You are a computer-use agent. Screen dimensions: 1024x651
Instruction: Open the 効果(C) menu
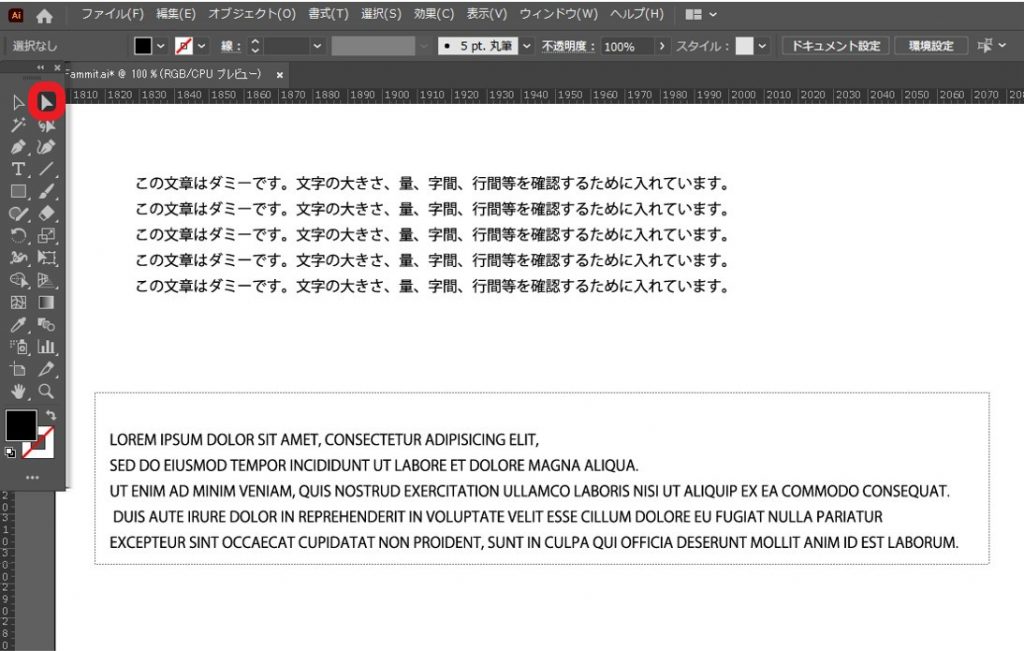click(x=434, y=14)
